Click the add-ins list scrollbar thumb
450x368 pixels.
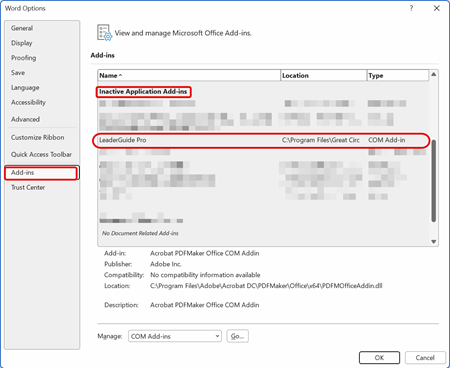click(x=434, y=181)
